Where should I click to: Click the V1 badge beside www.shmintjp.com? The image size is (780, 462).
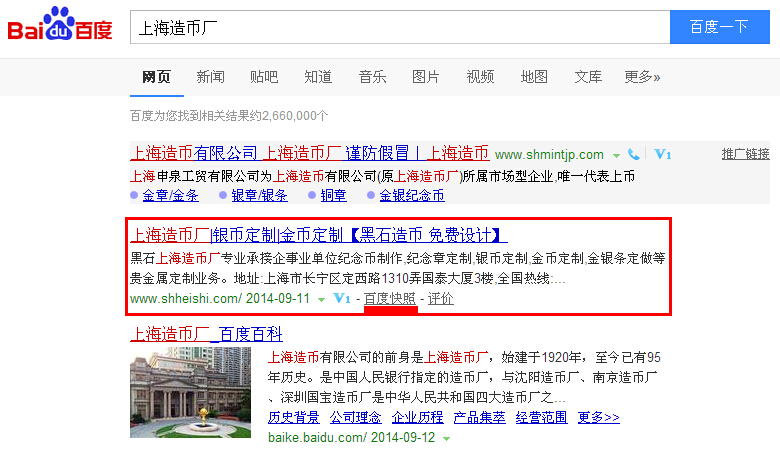[663, 154]
